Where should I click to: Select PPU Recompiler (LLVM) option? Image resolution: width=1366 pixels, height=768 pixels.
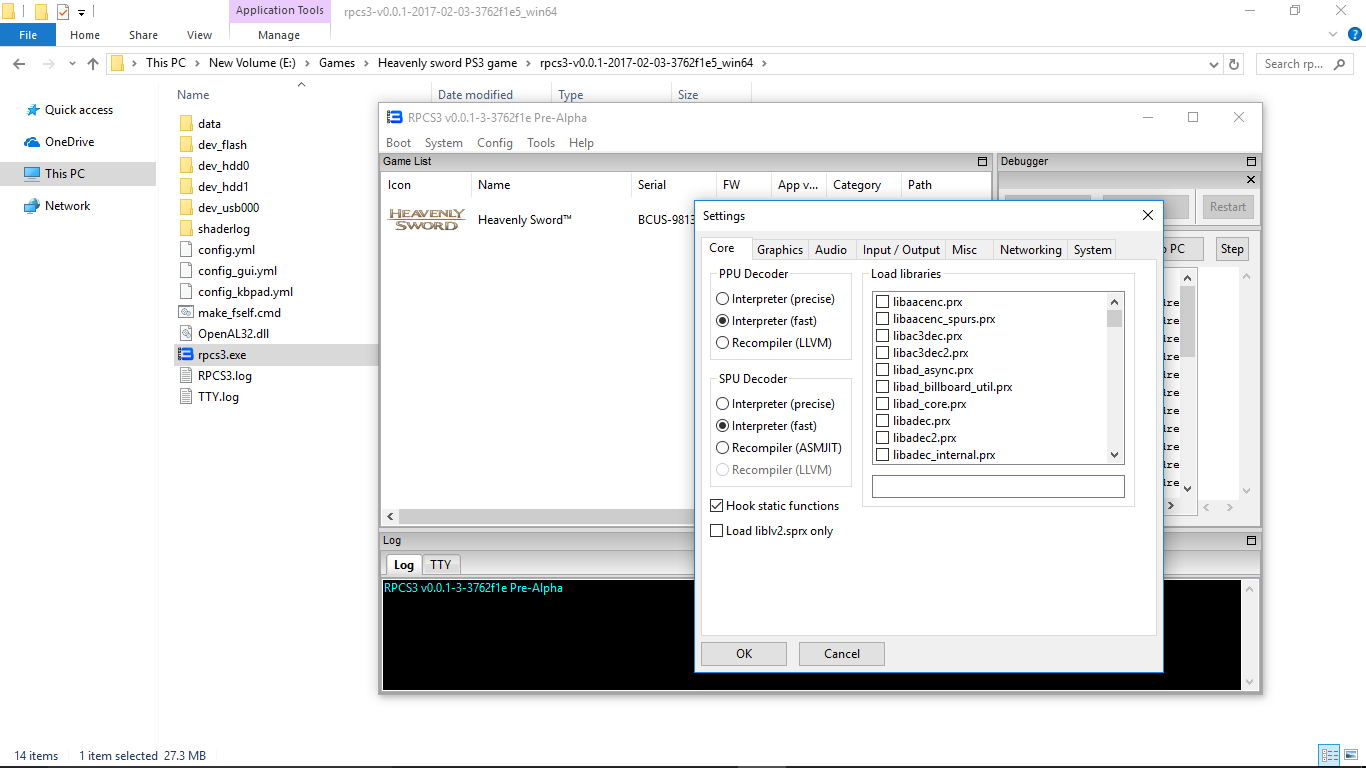click(x=723, y=343)
